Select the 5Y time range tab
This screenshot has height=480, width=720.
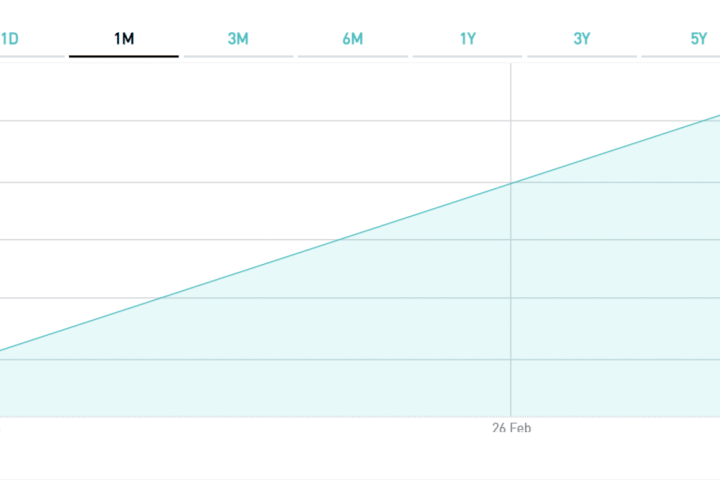(x=698, y=39)
